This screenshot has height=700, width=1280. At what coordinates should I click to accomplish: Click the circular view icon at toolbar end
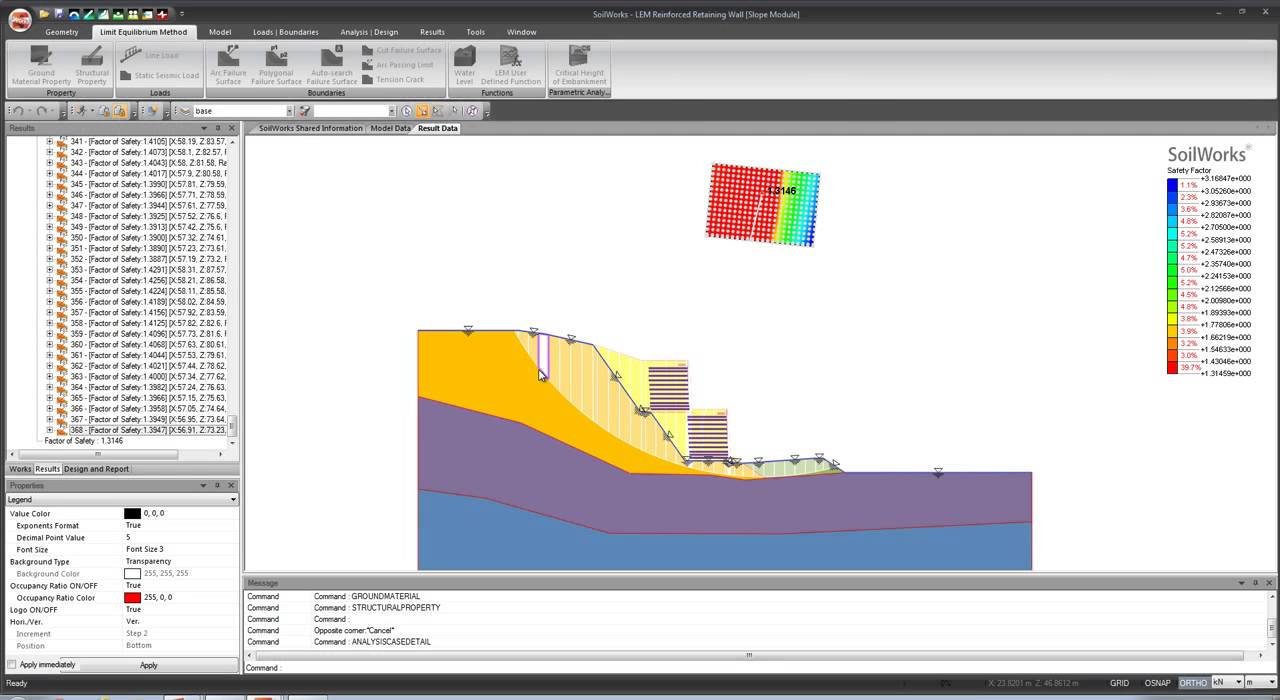pos(472,111)
